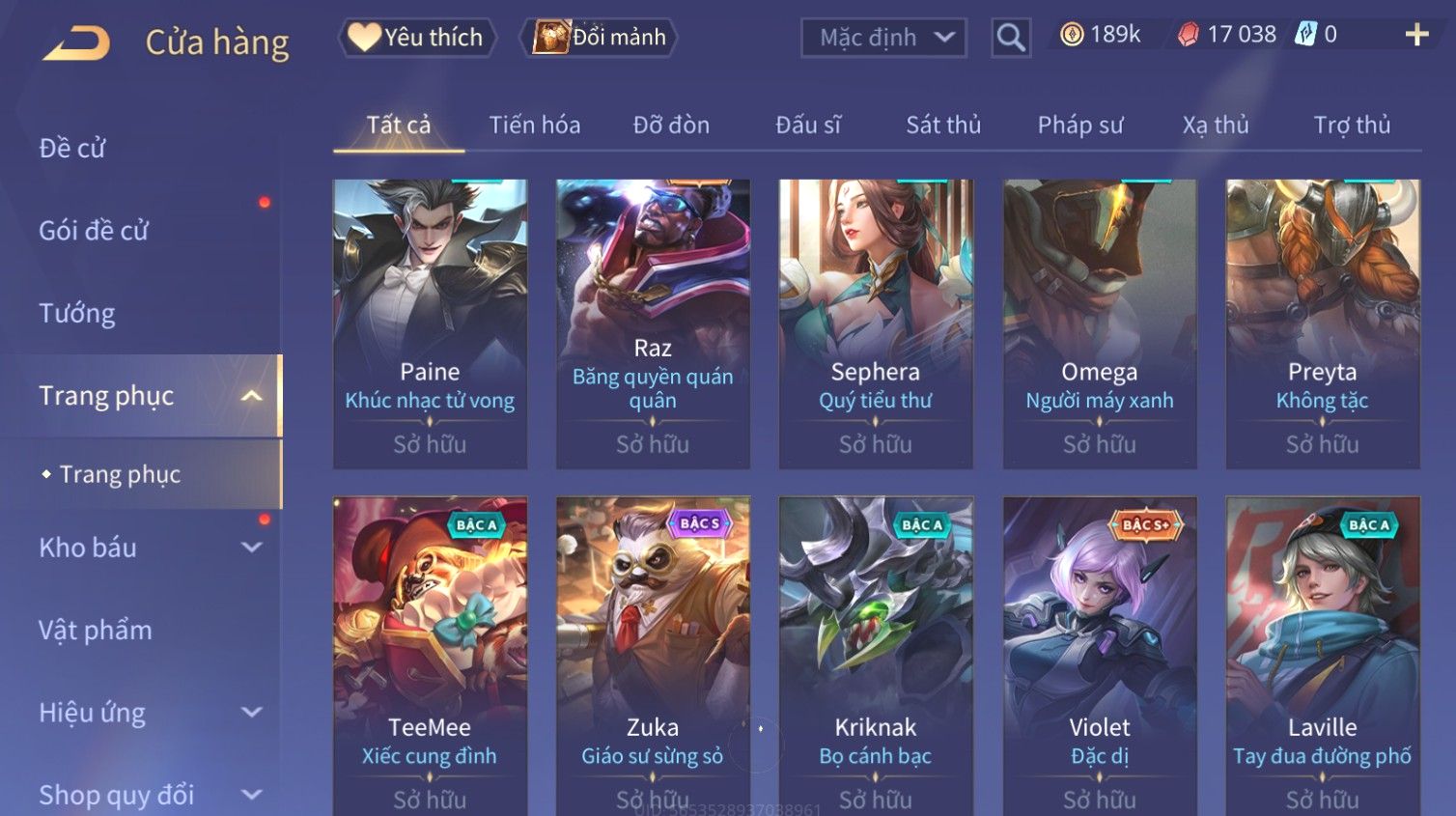This screenshot has height=816, width=1456.
Task: Expand the Shop quy đổi section
Action: (252, 795)
